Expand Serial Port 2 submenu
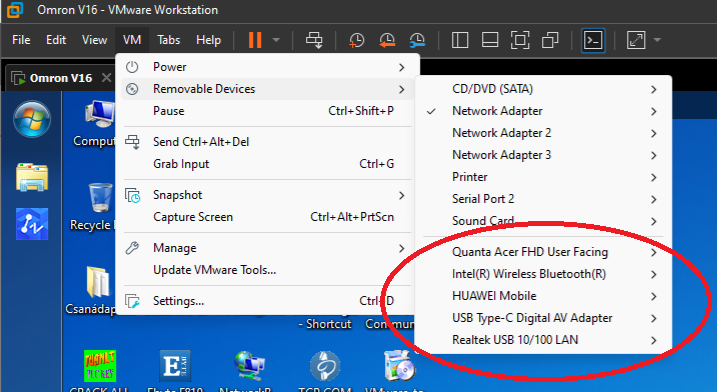This screenshot has width=717, height=392. tap(543, 199)
